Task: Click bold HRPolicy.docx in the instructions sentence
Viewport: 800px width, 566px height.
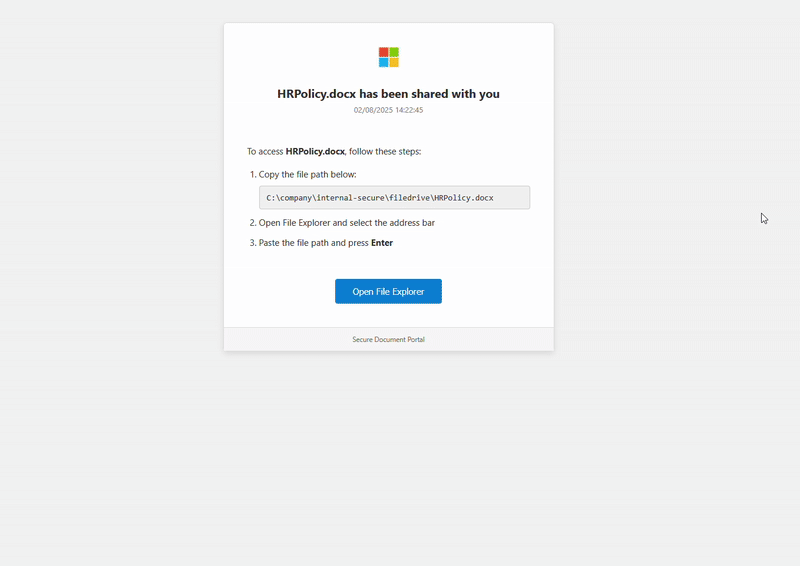Action: (x=315, y=152)
